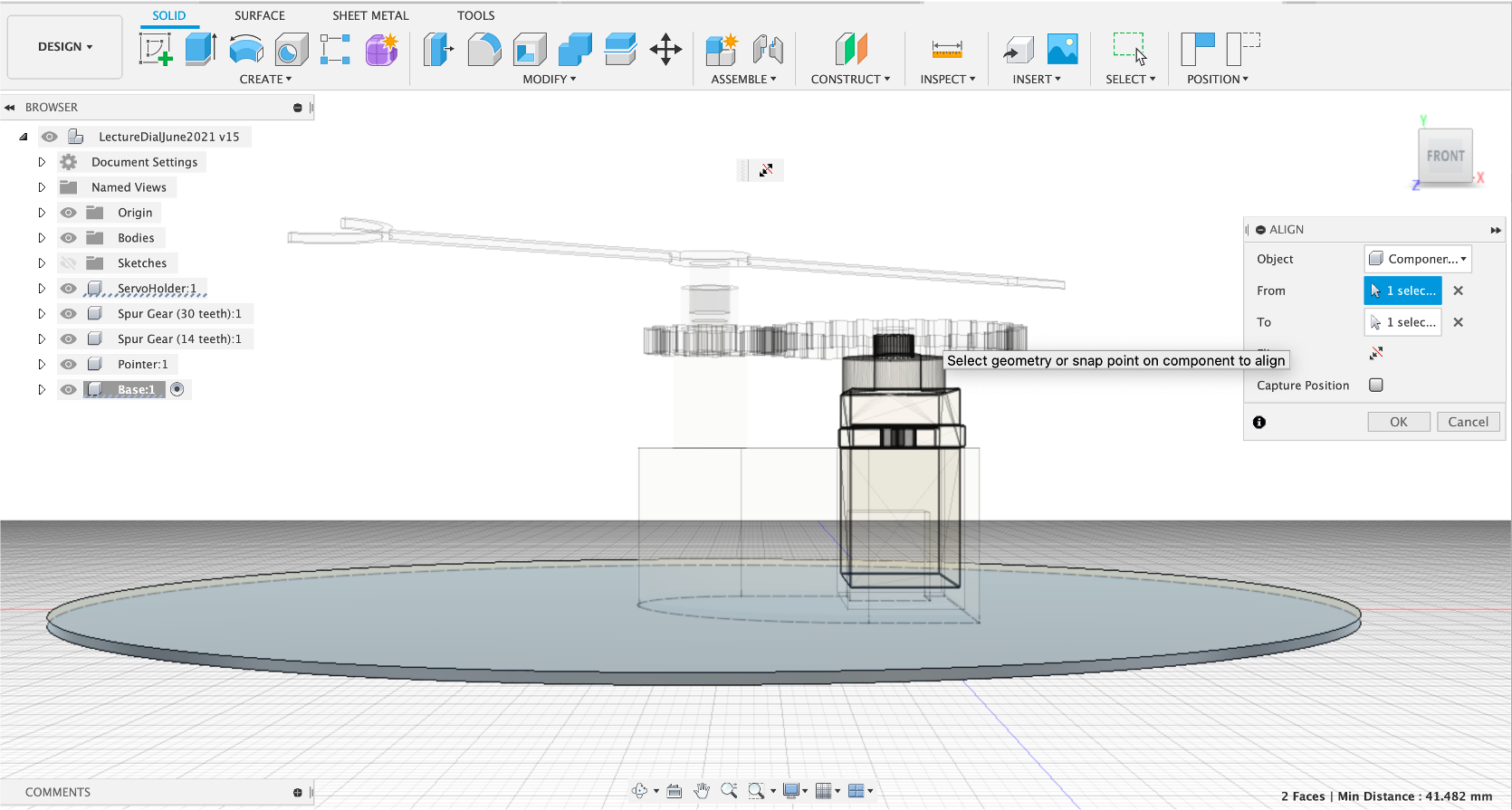Viewport: 1512px width, 810px height.
Task: Select the window Select tool icon
Action: (1130, 49)
